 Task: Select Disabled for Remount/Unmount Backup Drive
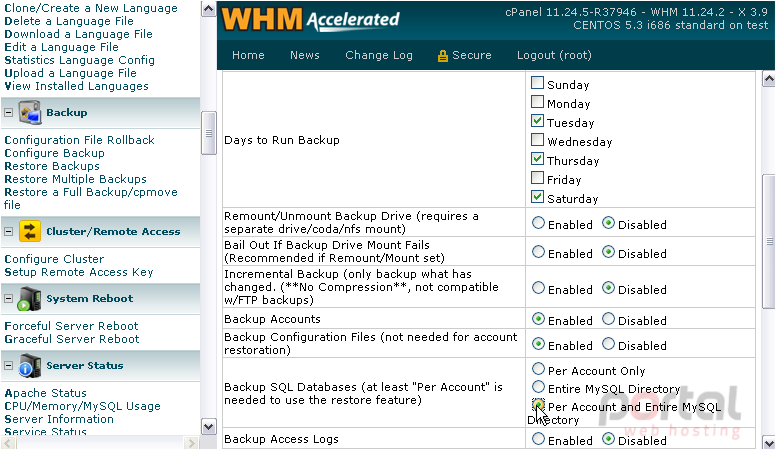(x=608, y=223)
